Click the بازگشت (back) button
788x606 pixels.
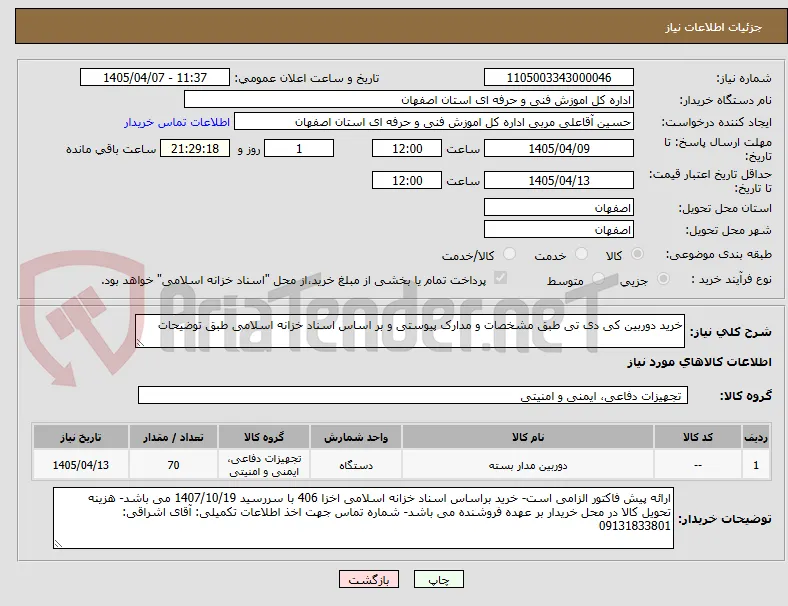[x=369, y=579]
